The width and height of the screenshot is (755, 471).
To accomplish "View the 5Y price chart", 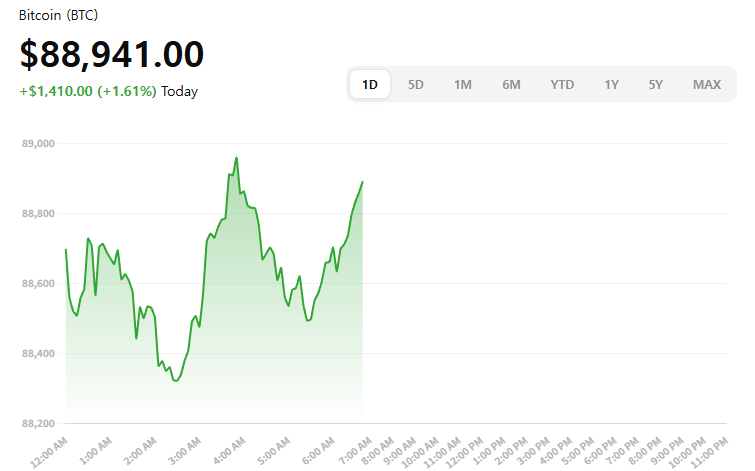I will pos(655,85).
